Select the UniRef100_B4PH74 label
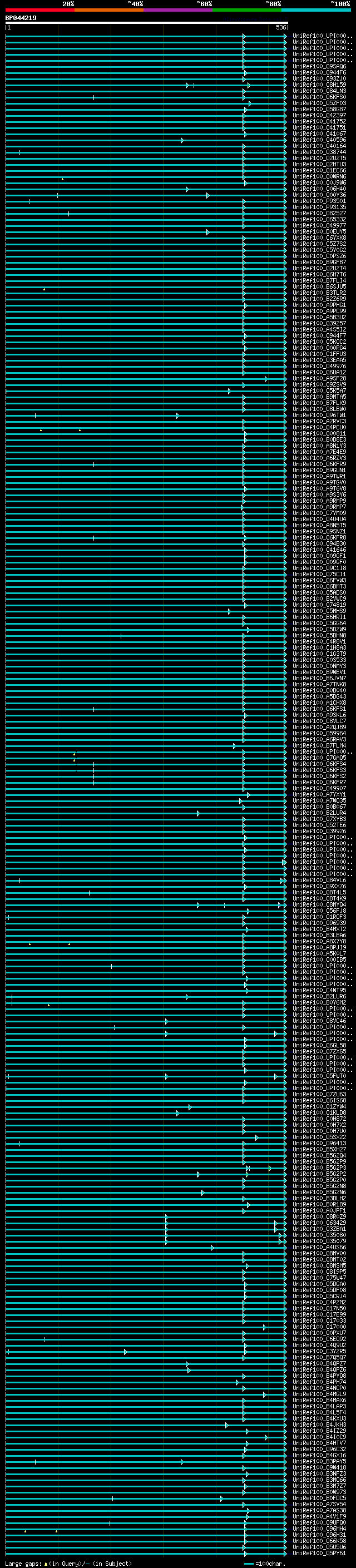 [x=319, y=1382]
